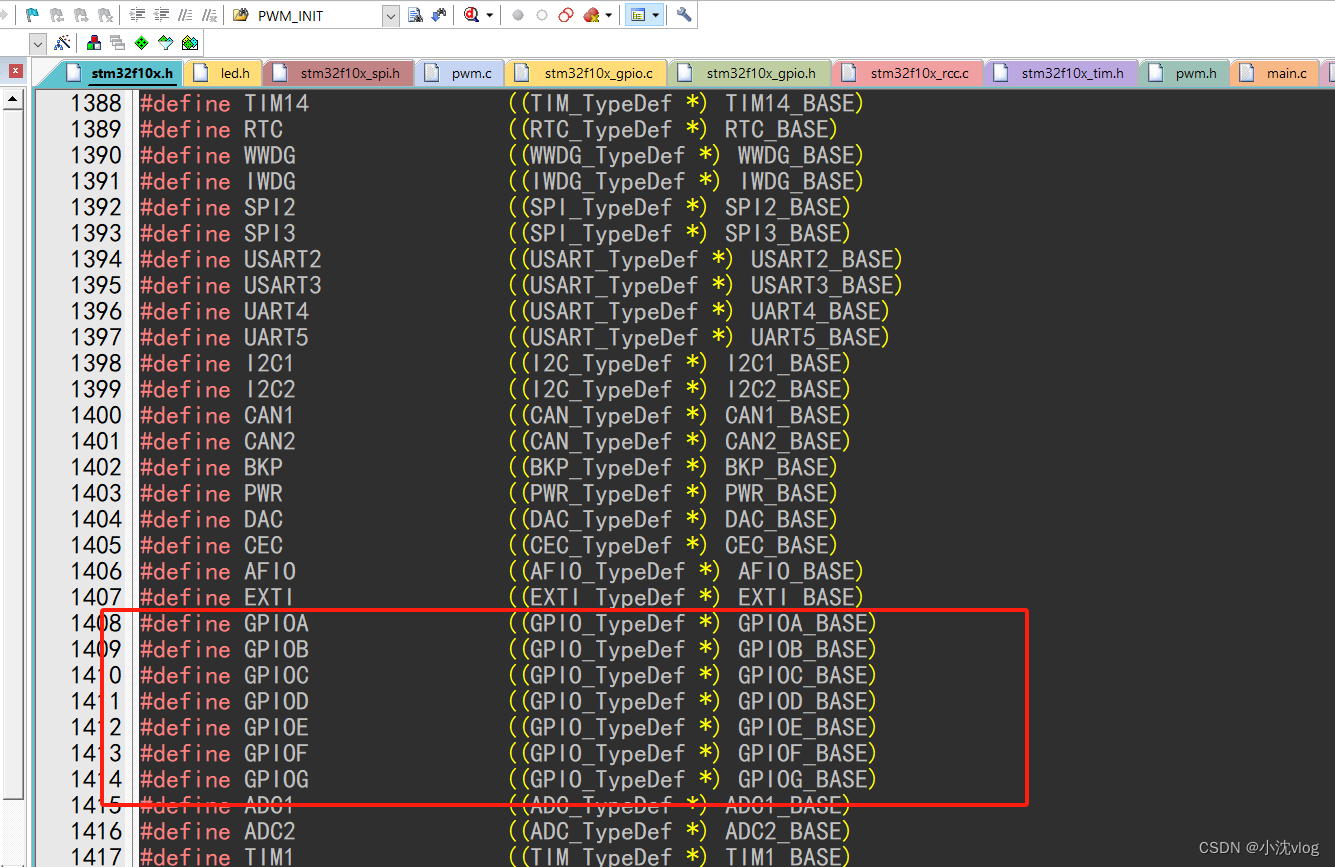1335x867 pixels.
Task: Switch to the stm32f10x.h tab
Action: click(x=122, y=73)
